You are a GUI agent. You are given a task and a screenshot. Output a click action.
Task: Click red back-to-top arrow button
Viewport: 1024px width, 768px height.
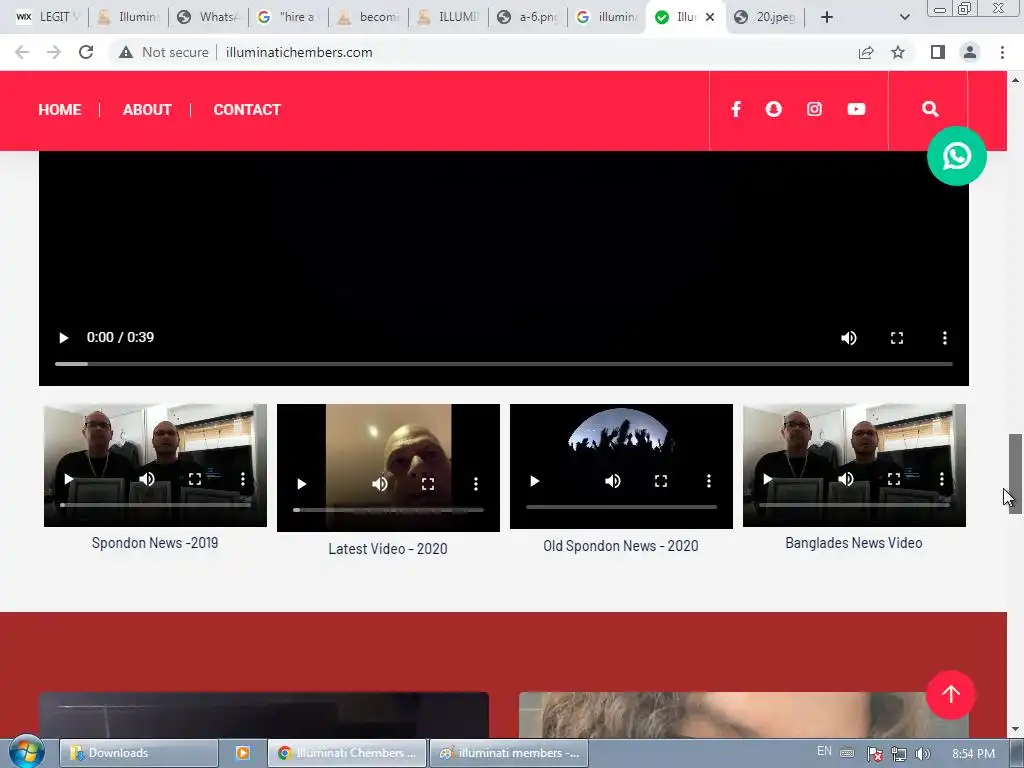pyautogui.click(x=951, y=694)
